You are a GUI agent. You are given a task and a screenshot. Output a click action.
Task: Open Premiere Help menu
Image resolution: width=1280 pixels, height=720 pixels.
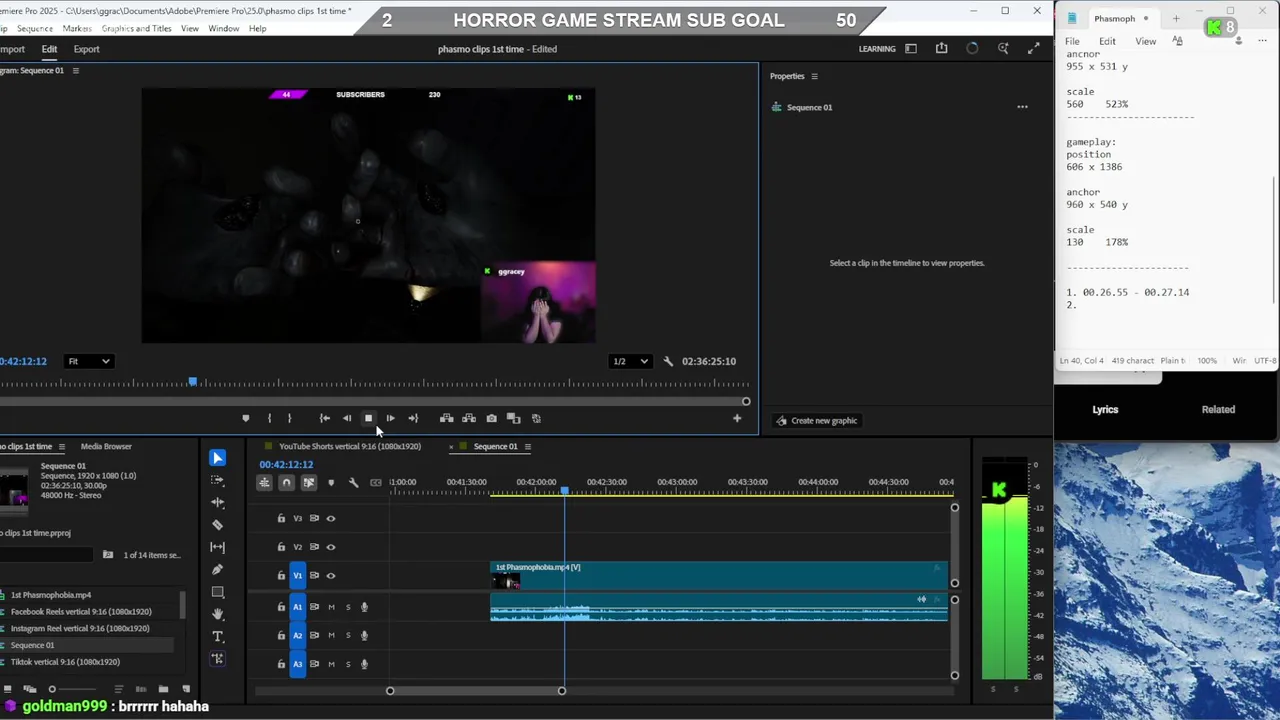[x=257, y=28]
